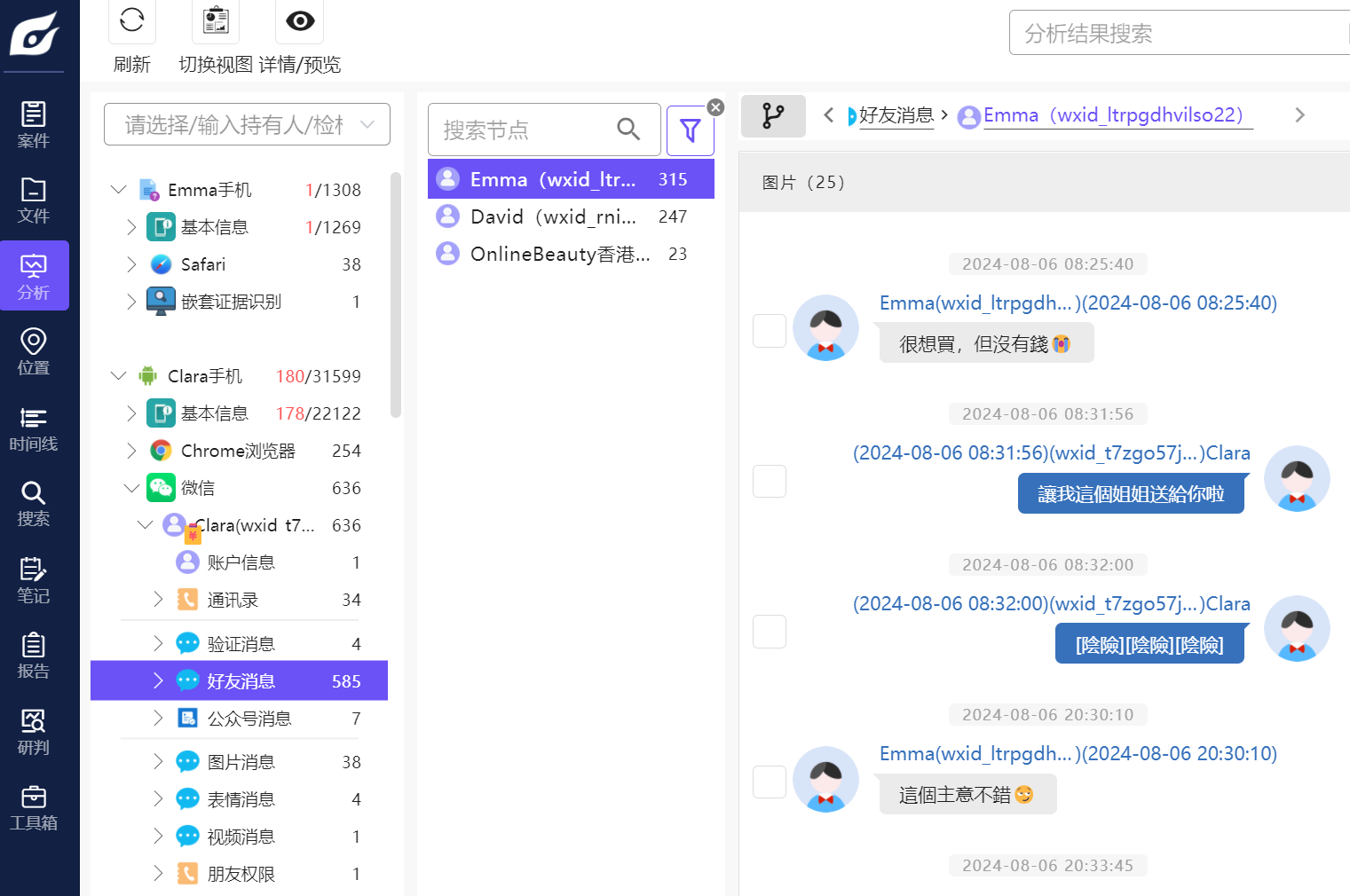Open the 位置 location sidebar icon

[34, 351]
